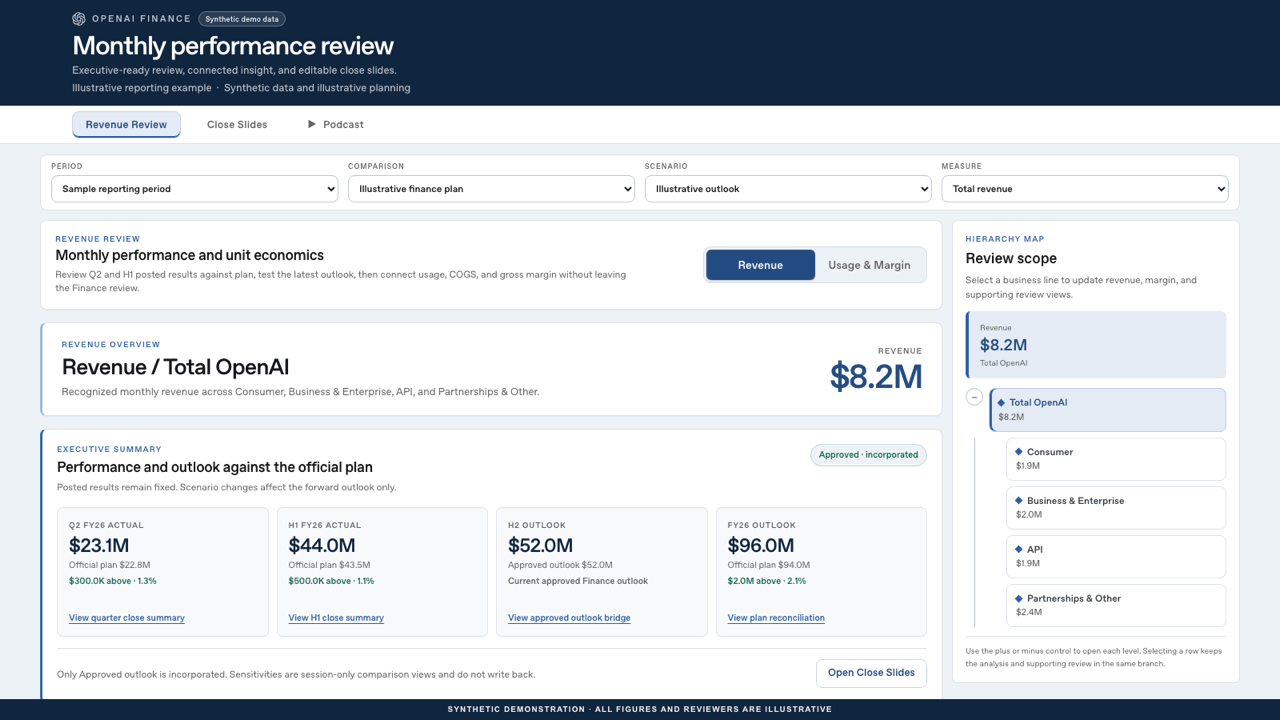Open View H1 close summary link
1280x720 pixels.
tap(336, 618)
